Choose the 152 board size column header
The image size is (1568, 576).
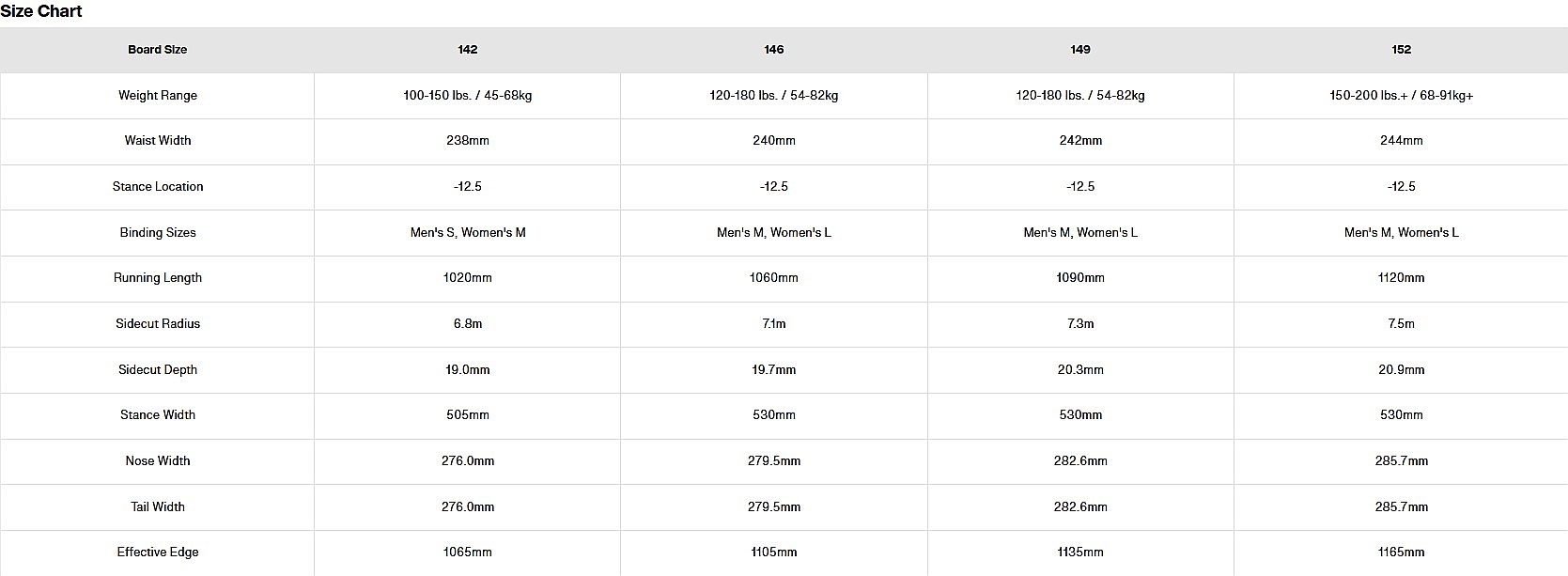[x=1402, y=50]
